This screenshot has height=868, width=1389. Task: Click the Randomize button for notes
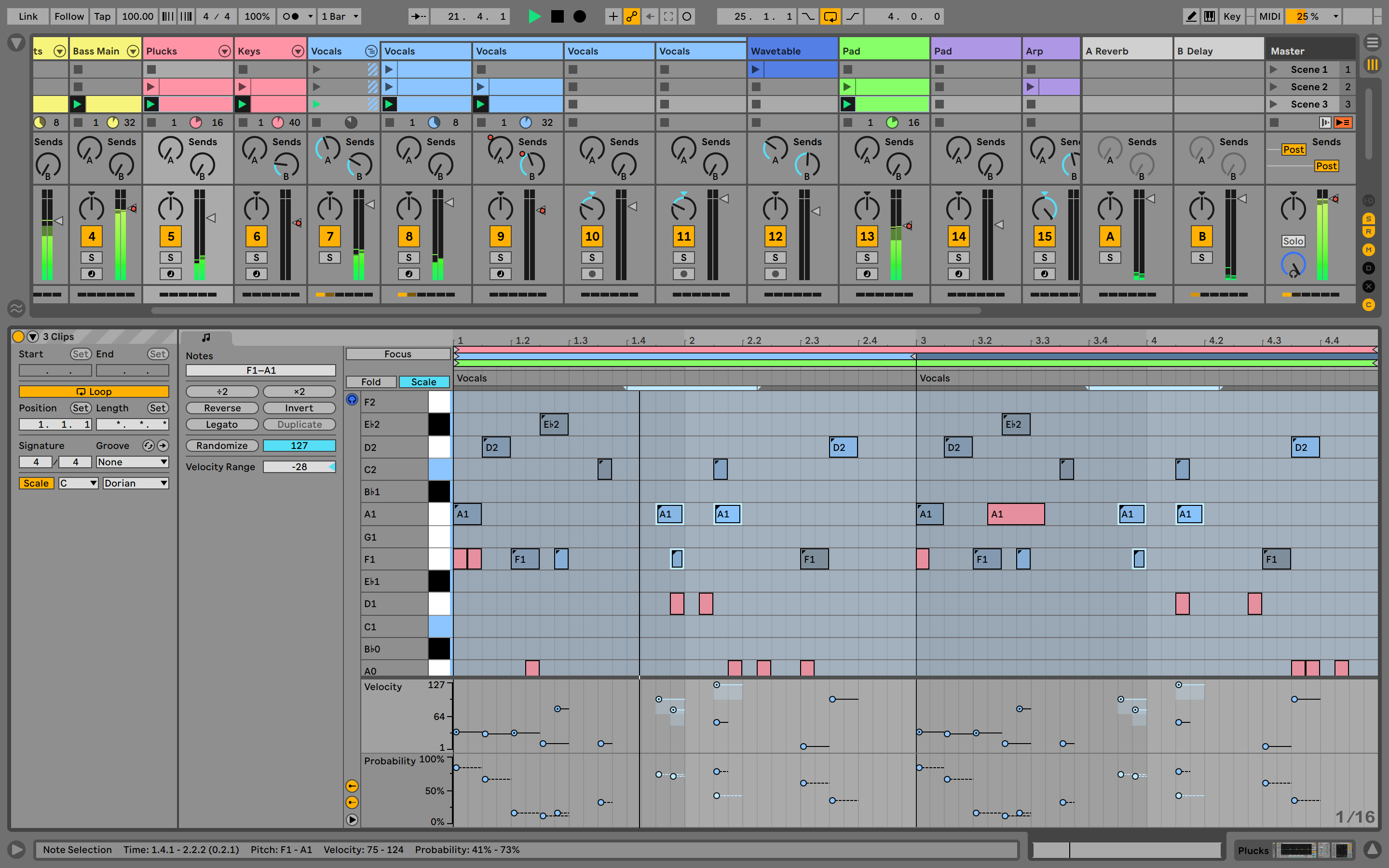[220, 445]
